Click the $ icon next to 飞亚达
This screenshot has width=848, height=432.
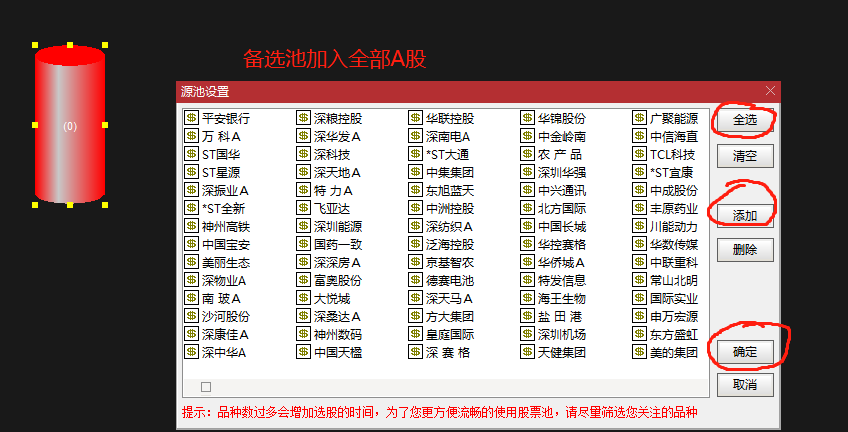pos(303,208)
